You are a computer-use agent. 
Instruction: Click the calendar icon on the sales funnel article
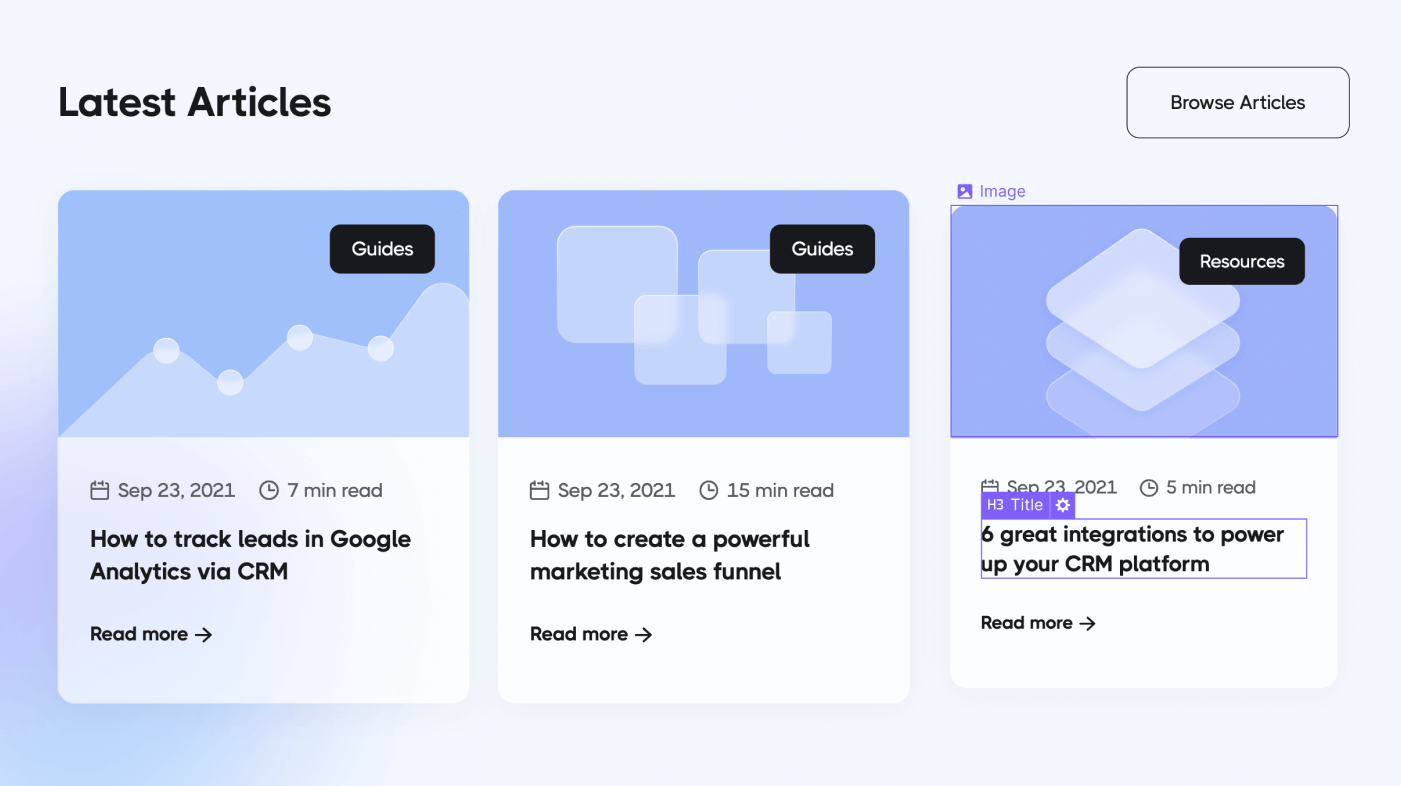pyautogui.click(x=538, y=490)
